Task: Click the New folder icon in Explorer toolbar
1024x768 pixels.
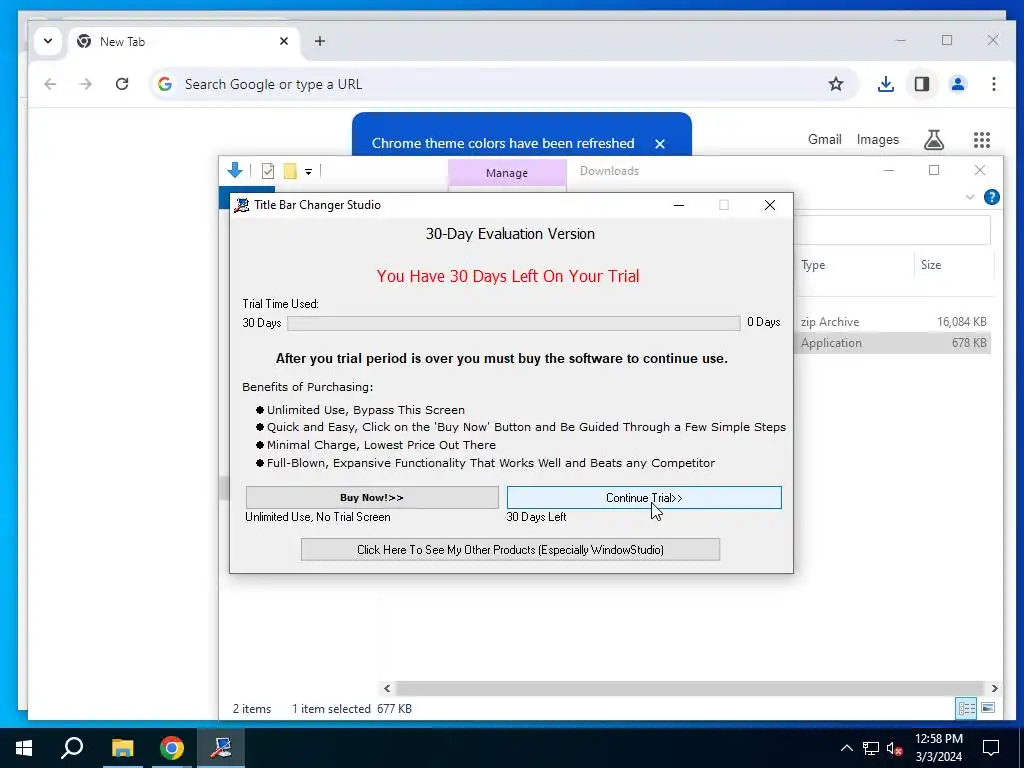Action: click(x=290, y=171)
